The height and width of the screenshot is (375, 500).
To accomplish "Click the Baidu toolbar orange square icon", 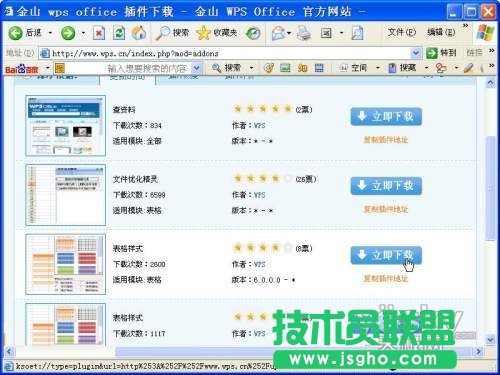I will [x=60, y=68].
